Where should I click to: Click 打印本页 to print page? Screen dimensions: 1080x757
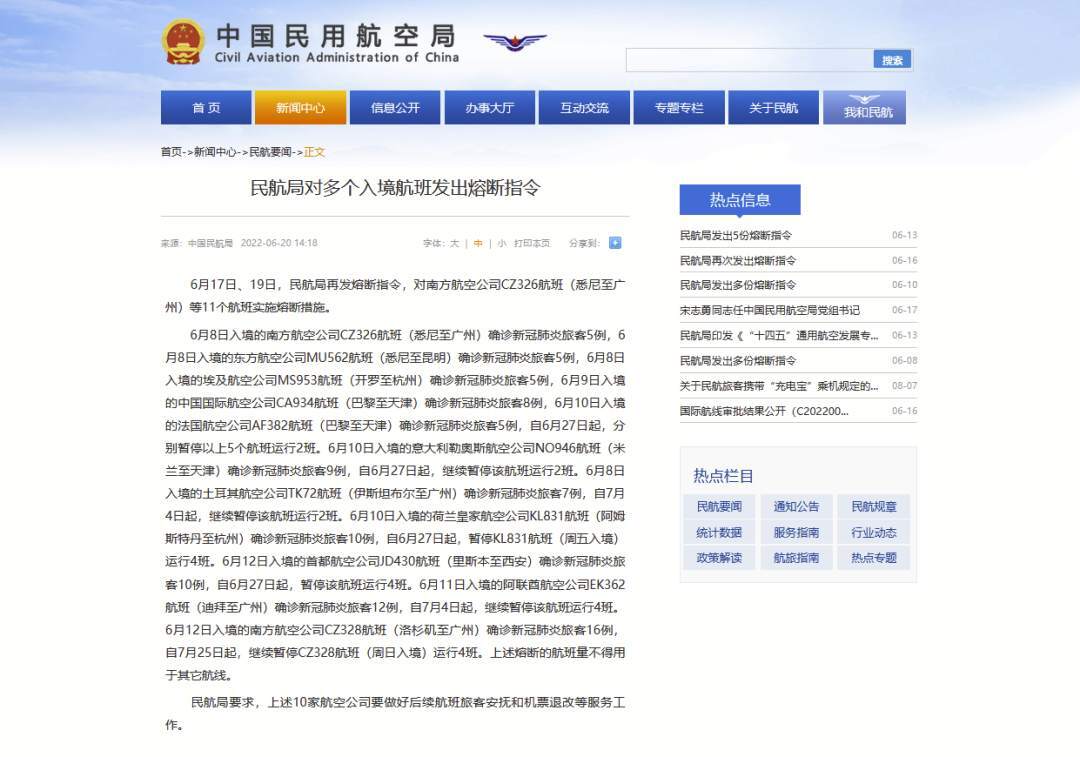coord(532,243)
